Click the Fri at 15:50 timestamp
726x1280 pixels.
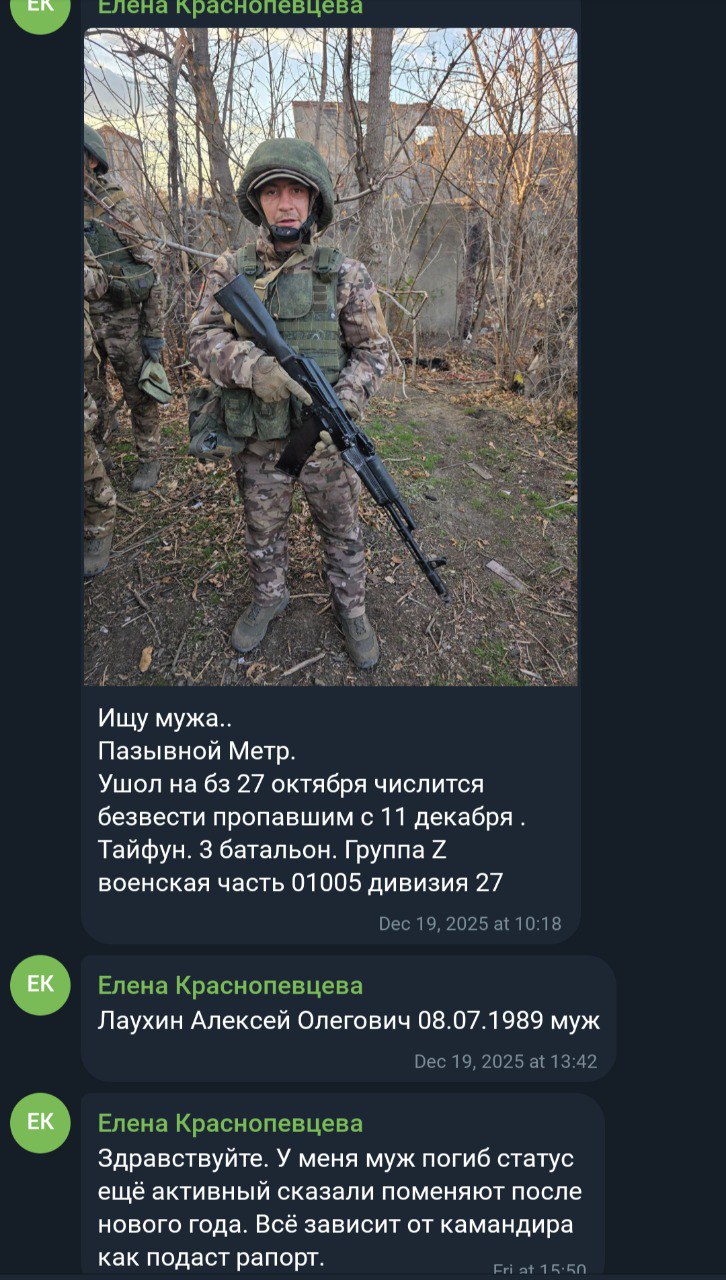pos(540,1270)
